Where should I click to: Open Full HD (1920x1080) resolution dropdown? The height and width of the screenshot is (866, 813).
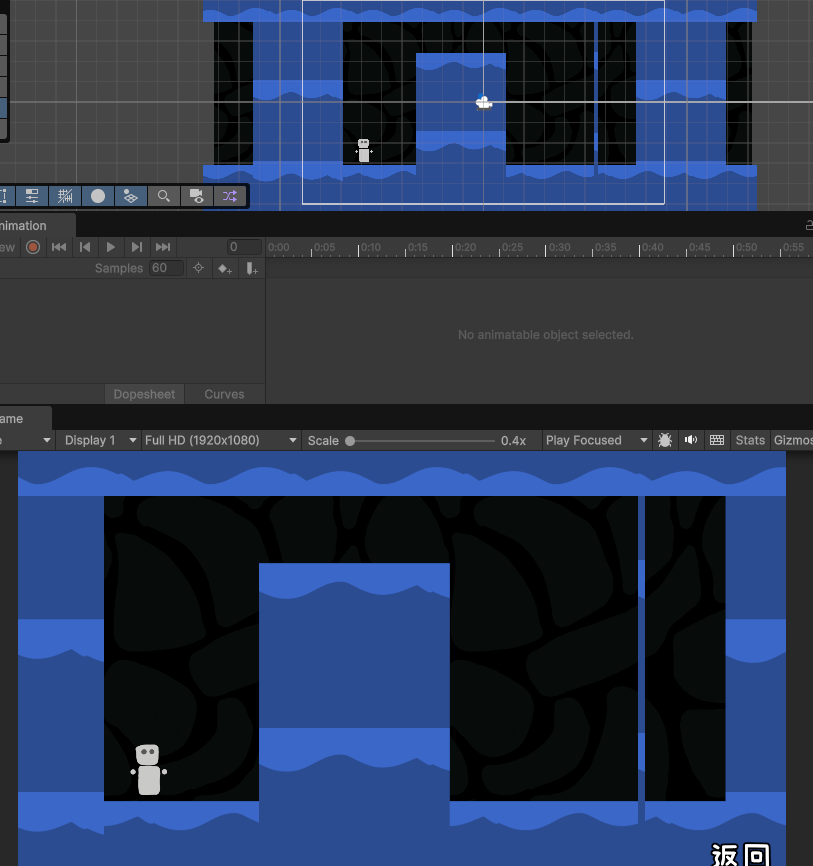click(220, 440)
